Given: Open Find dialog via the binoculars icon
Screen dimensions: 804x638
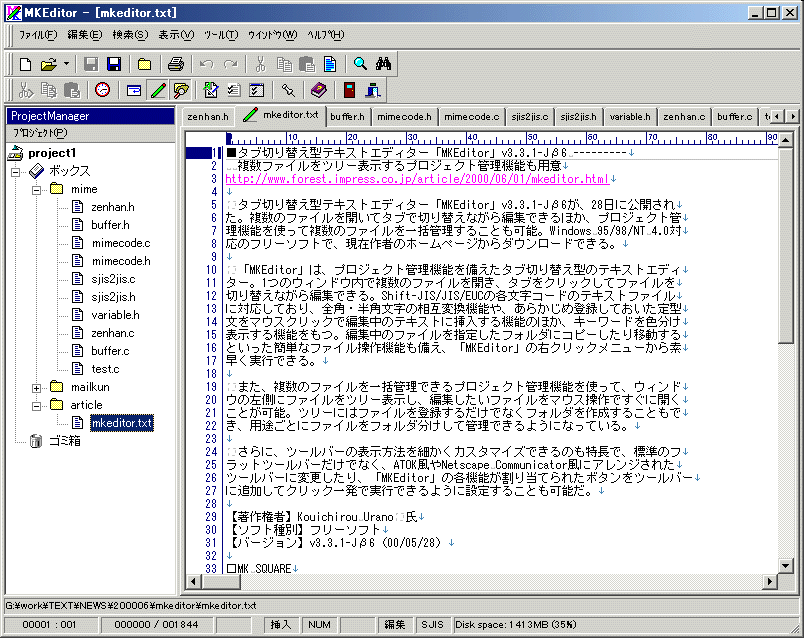Looking at the screenshot, I should [382, 61].
